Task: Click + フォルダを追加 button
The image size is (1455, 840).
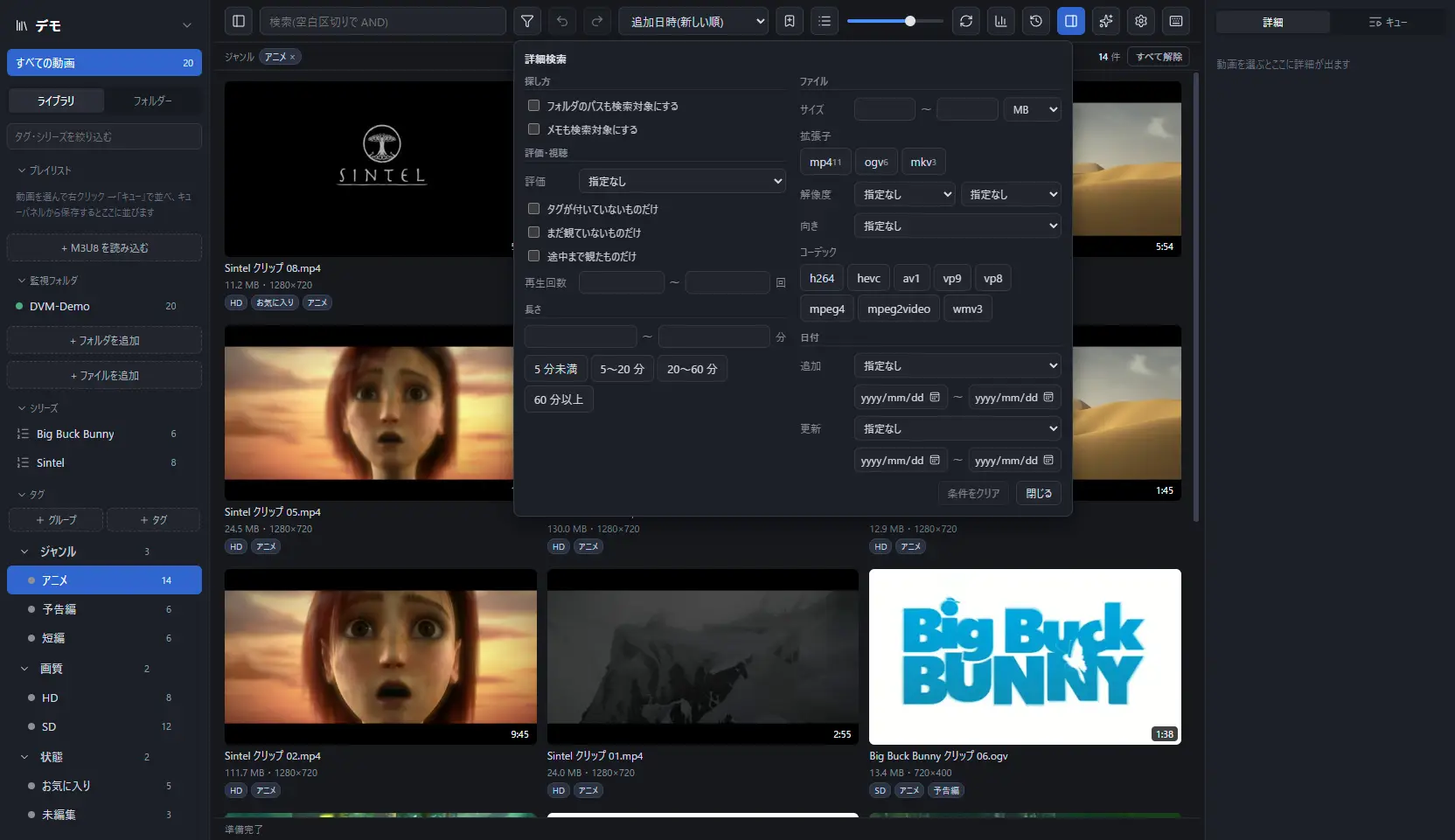Action: pos(104,340)
